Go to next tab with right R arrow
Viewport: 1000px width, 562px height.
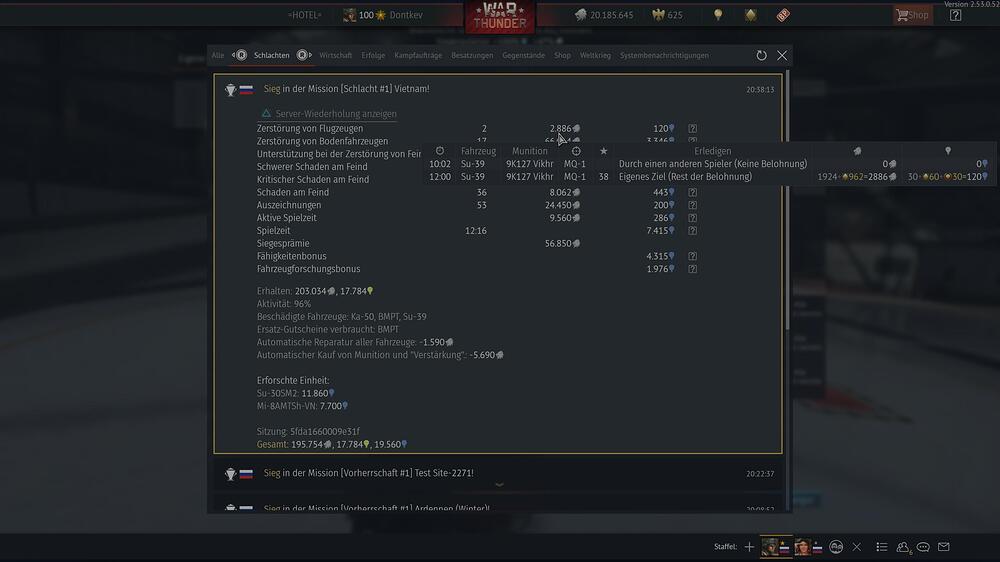click(x=304, y=55)
